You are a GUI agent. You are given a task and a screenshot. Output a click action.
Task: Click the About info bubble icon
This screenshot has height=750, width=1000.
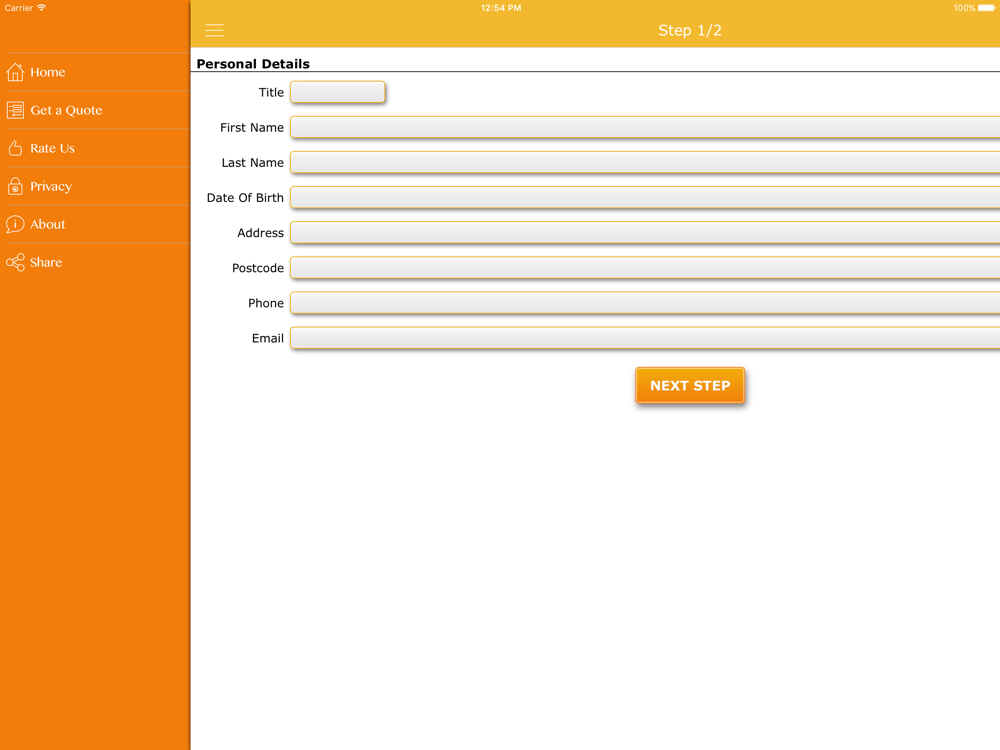coord(15,224)
